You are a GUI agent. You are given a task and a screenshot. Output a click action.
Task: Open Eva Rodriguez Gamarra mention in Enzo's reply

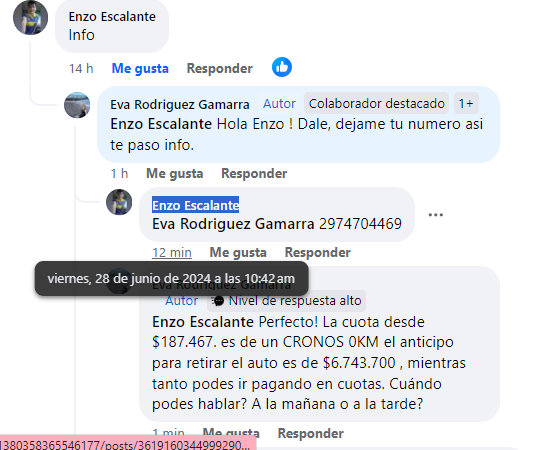click(x=233, y=224)
